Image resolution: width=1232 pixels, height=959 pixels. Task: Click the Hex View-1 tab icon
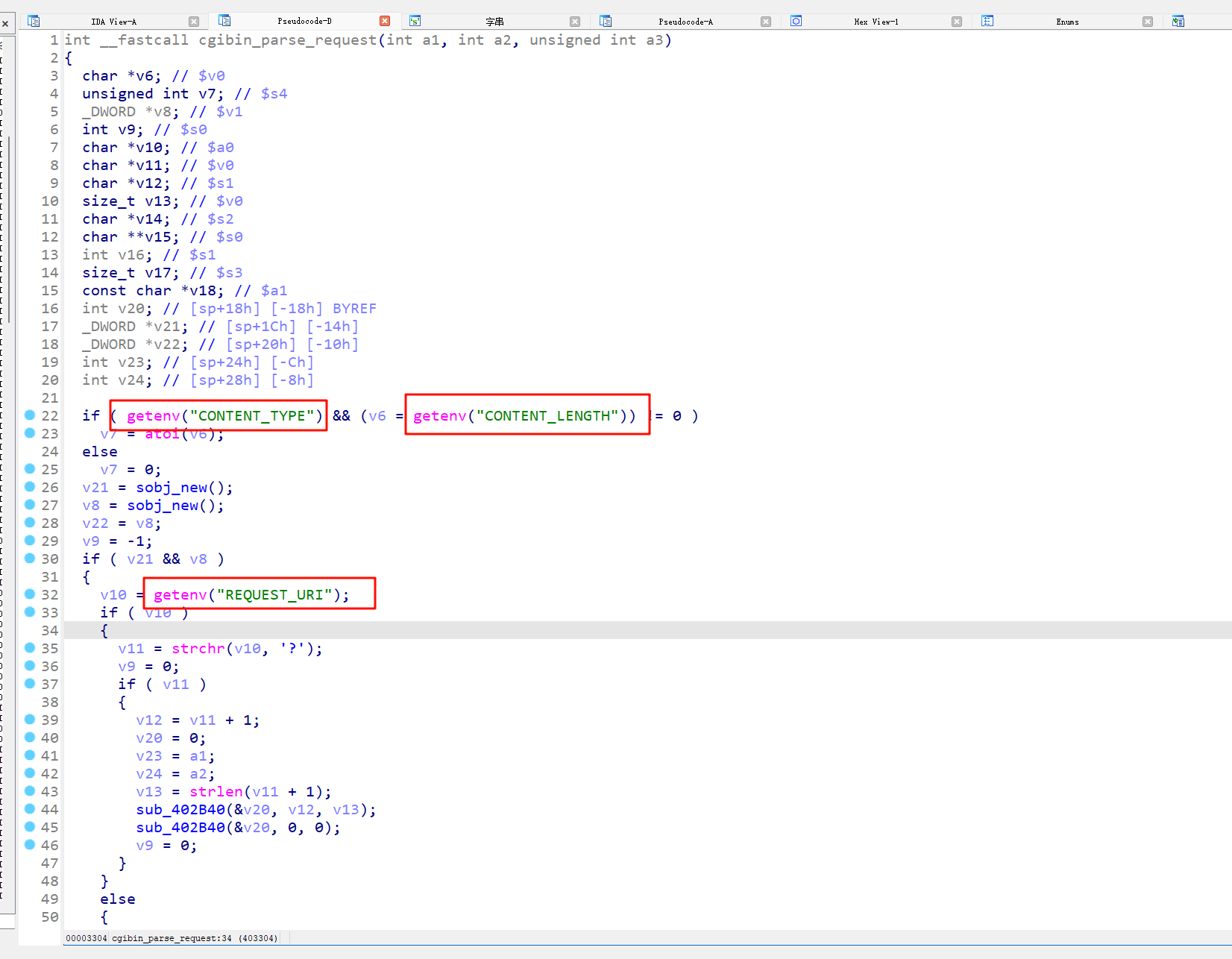point(796,21)
